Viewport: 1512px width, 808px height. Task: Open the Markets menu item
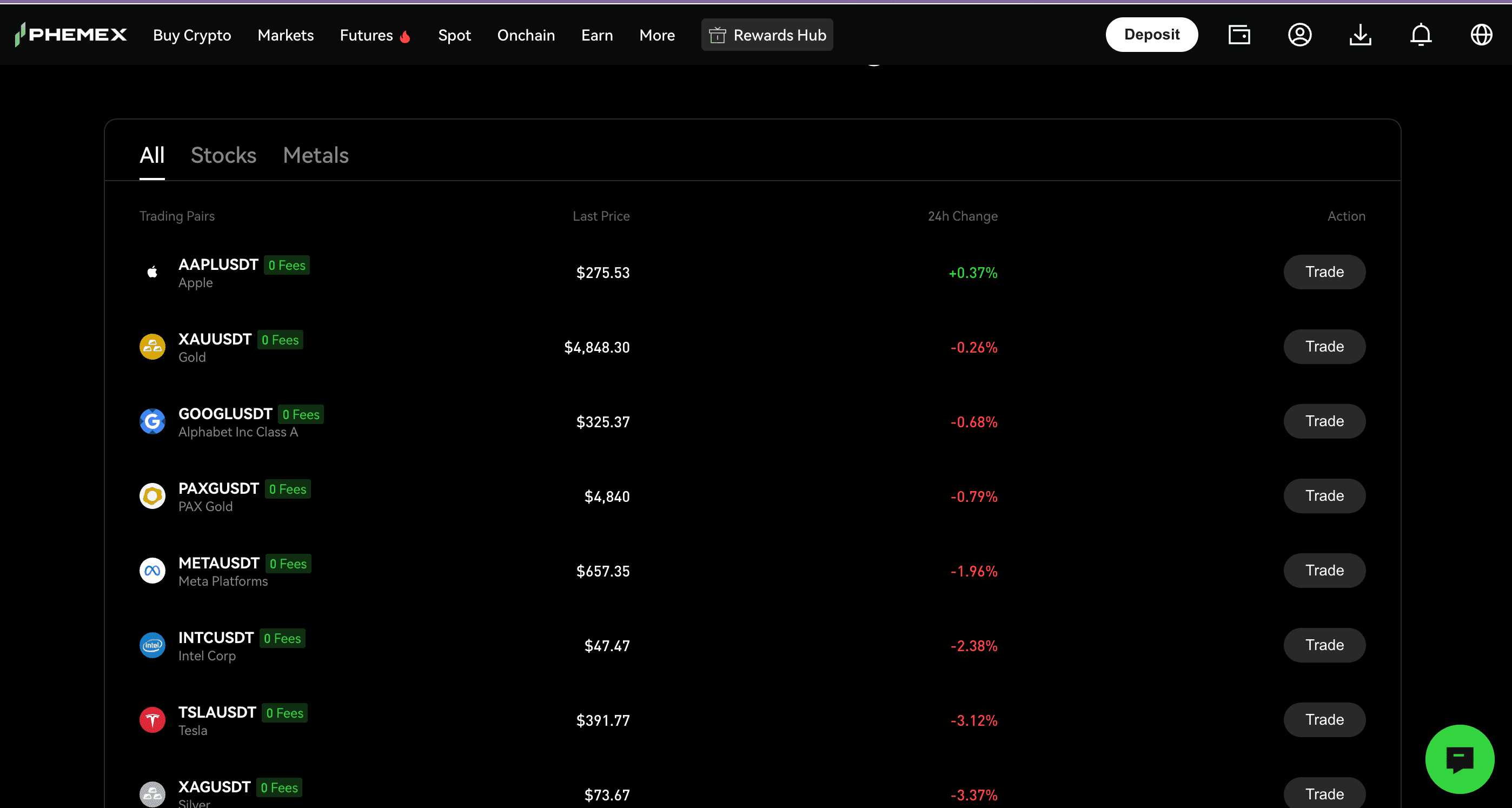286,35
